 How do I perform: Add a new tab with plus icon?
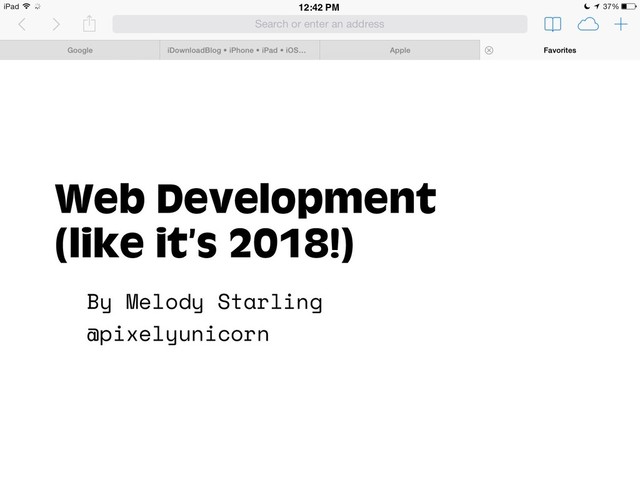(621, 24)
